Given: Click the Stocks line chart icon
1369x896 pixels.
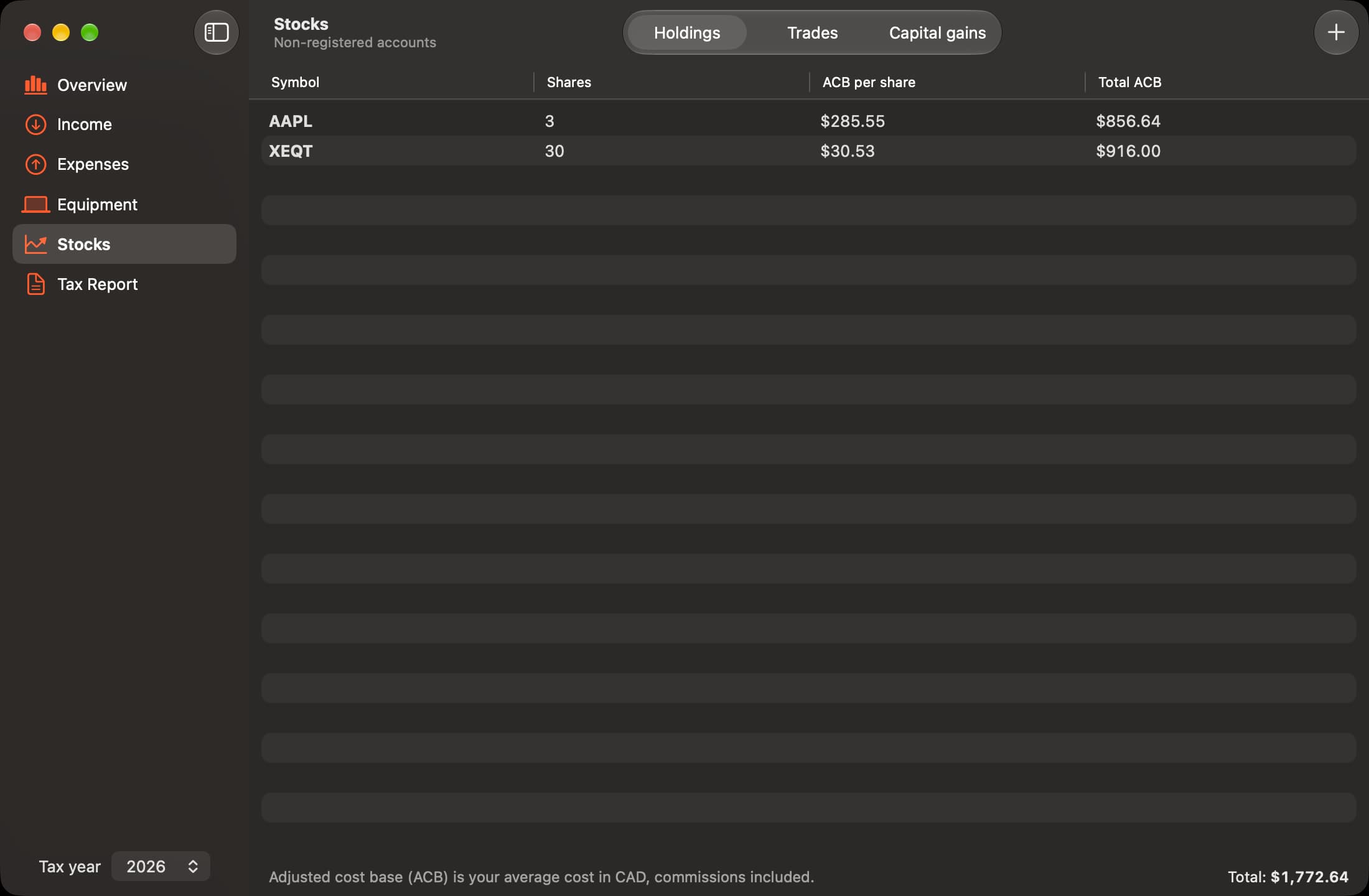Looking at the screenshot, I should [35, 244].
